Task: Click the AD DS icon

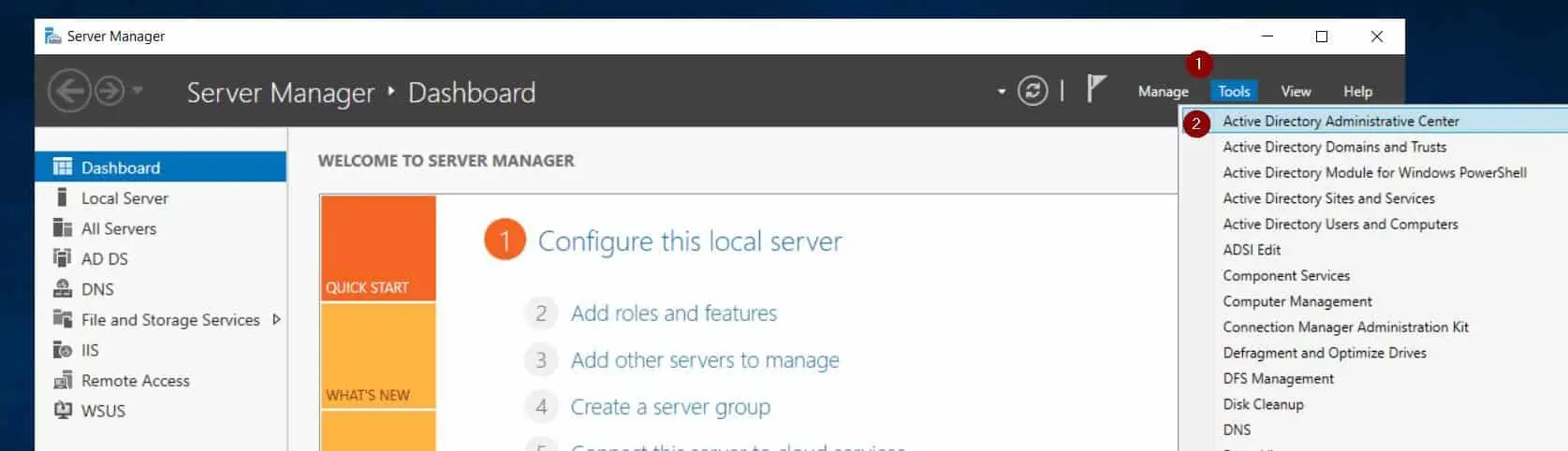Action: 63,258
